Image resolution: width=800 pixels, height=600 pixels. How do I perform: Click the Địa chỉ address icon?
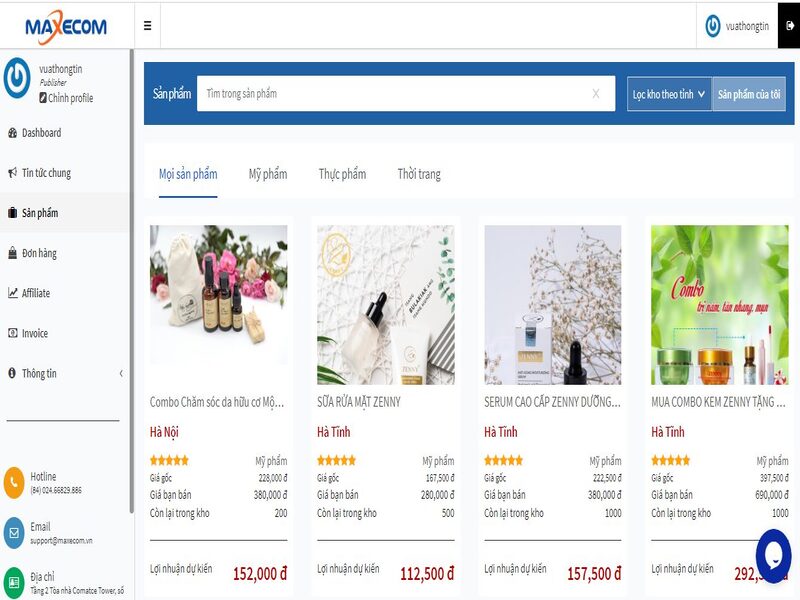coord(14,583)
